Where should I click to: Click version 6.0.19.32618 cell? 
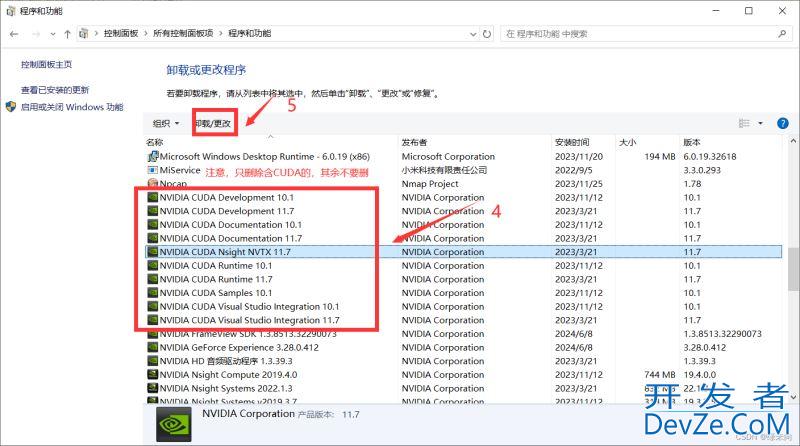point(710,156)
